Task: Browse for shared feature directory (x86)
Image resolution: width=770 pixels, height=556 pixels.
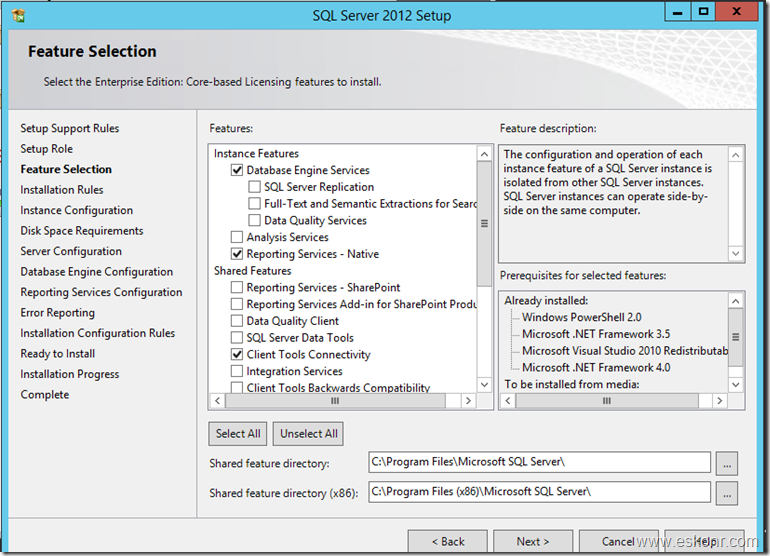Action: pos(727,494)
